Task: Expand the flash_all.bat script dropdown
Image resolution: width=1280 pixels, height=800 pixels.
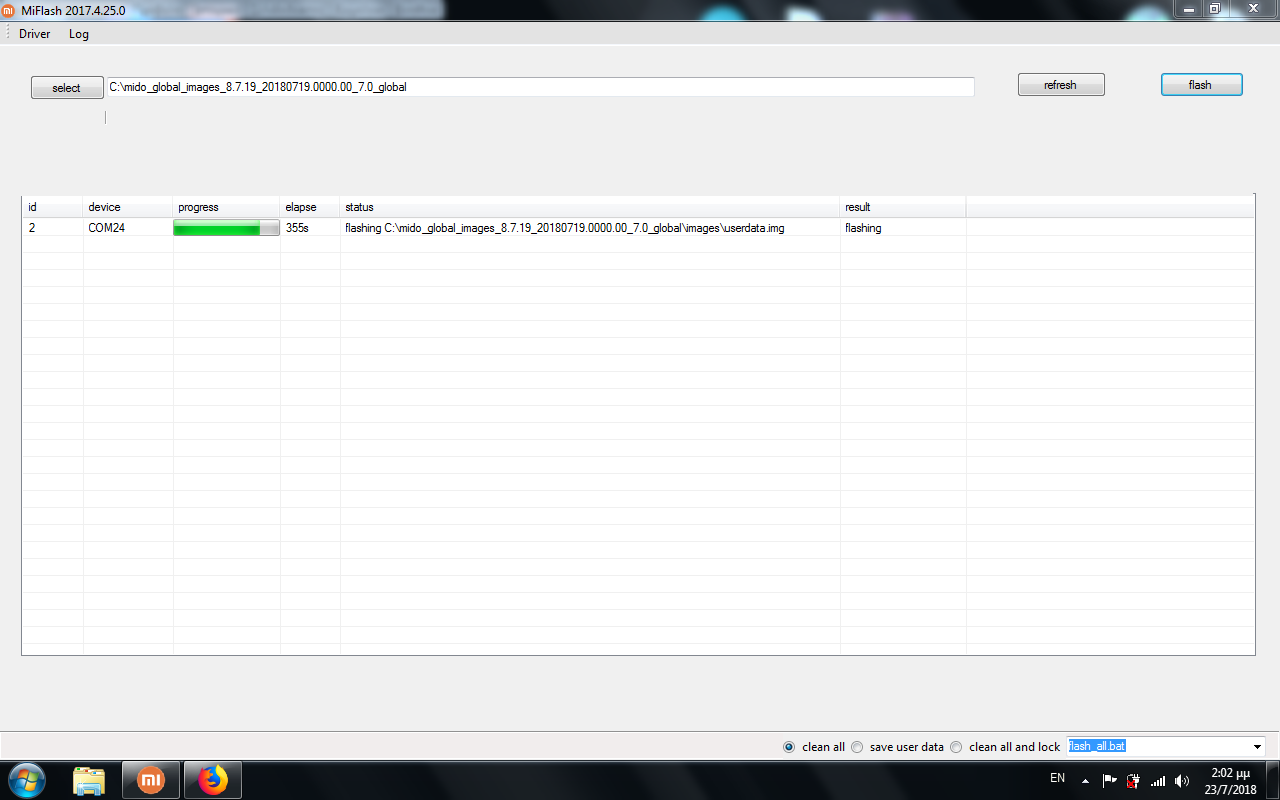Action: (1257, 747)
